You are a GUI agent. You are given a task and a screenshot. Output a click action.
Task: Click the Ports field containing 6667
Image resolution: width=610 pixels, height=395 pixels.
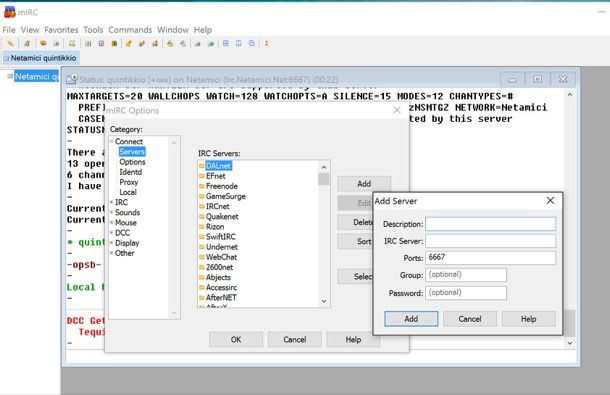pyautogui.click(x=491, y=258)
